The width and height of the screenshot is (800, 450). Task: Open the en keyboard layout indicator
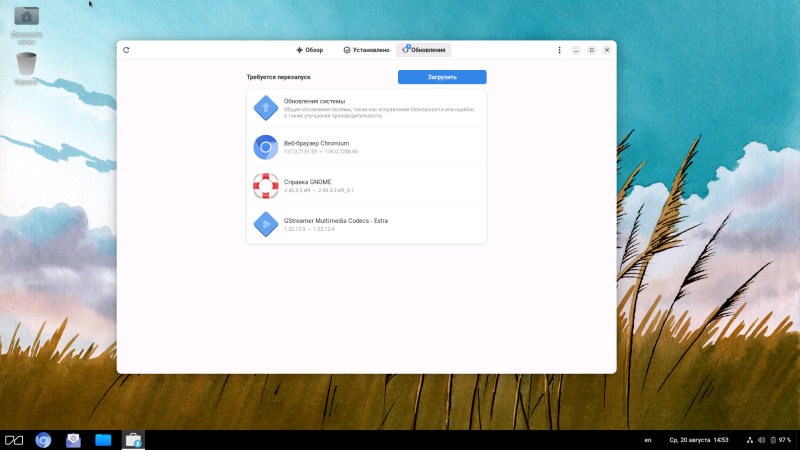[647, 440]
